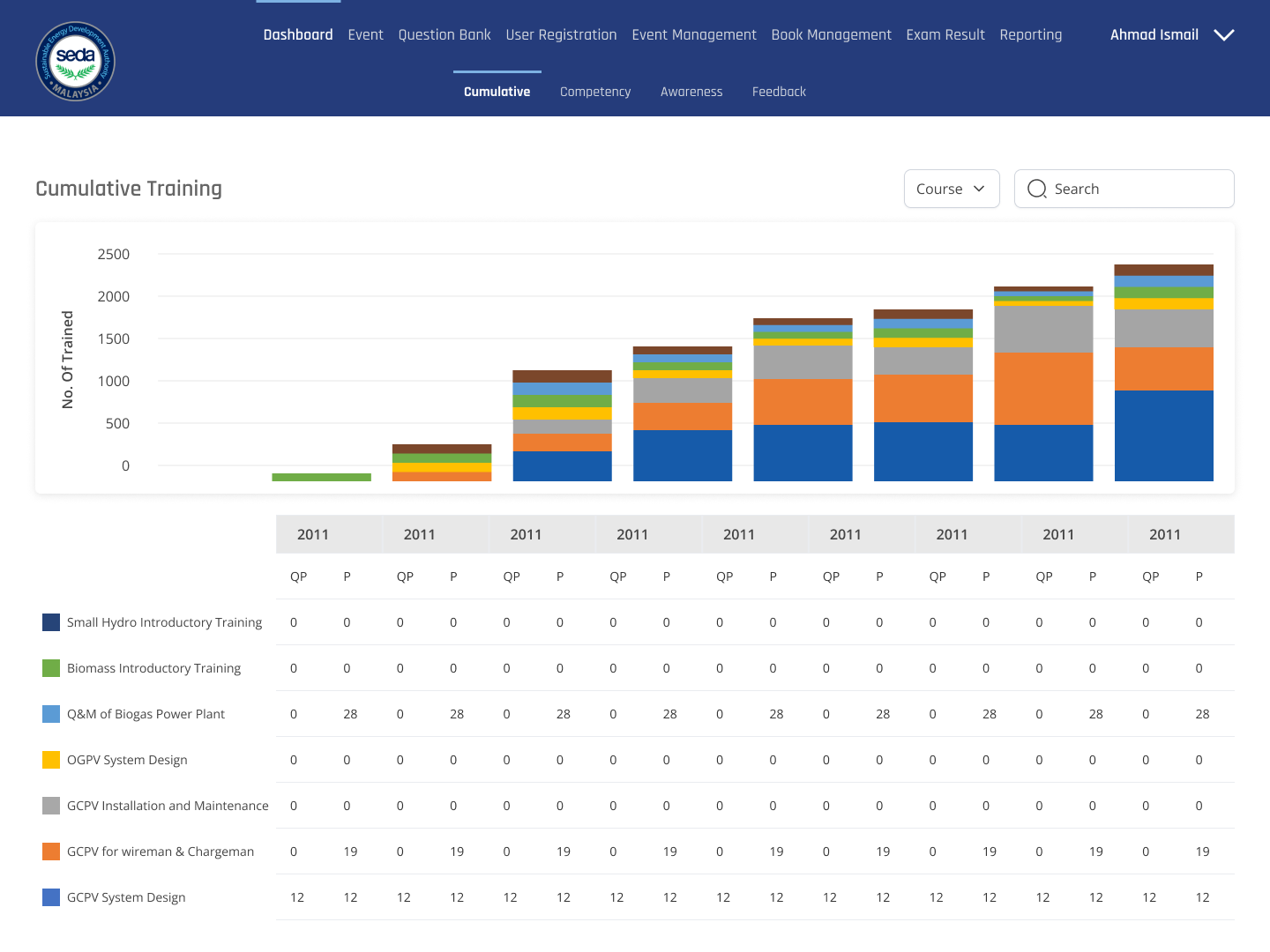Open the Reporting menu item
The height and width of the screenshot is (952, 1270).
pyautogui.click(x=1030, y=34)
